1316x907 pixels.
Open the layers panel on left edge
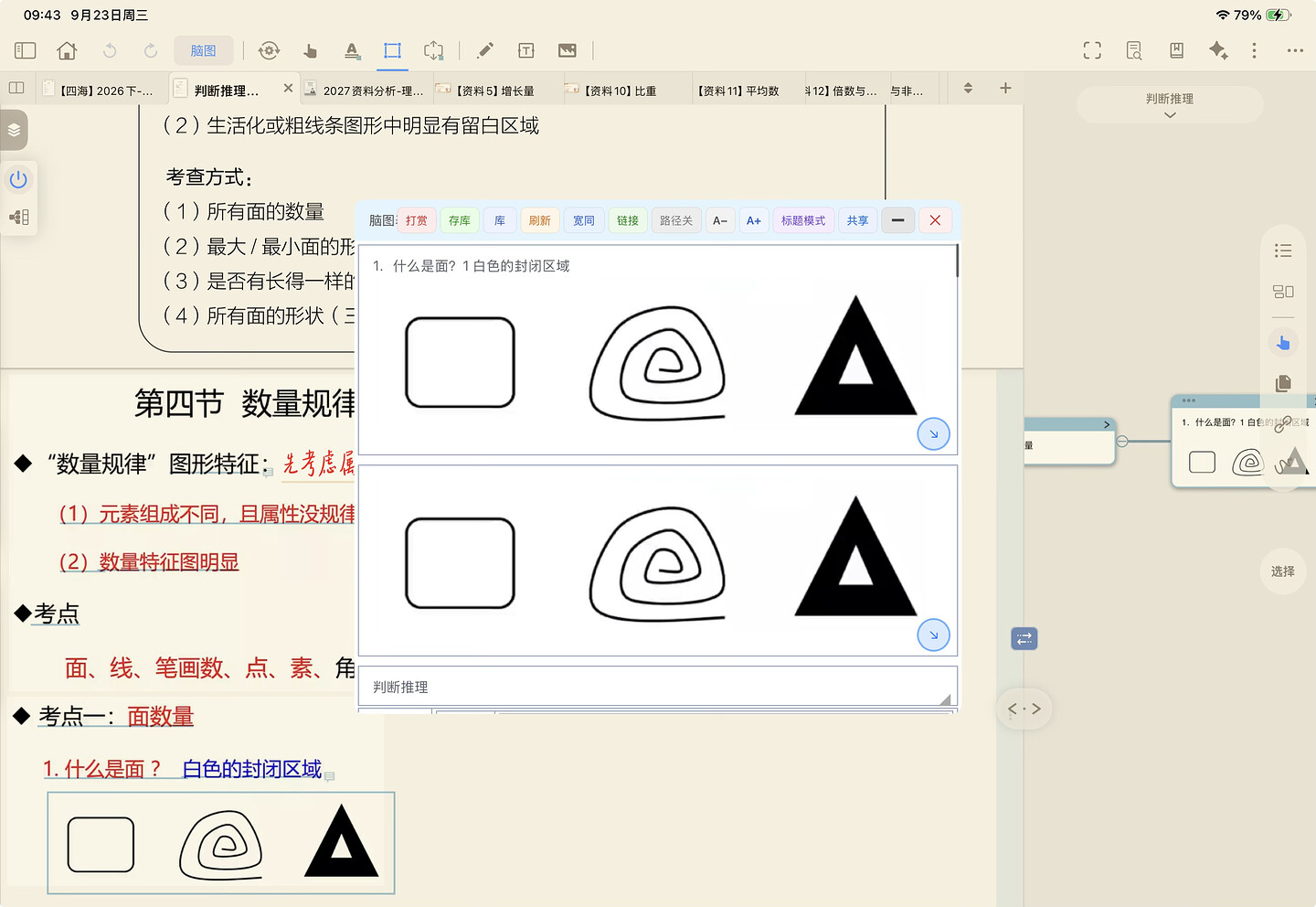tap(14, 130)
